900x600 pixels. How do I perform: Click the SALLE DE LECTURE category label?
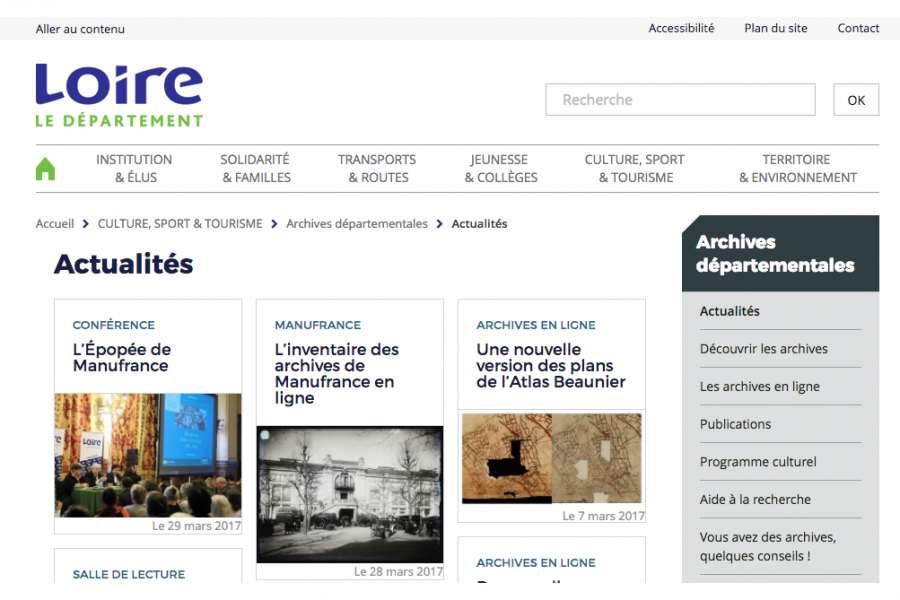tap(129, 574)
